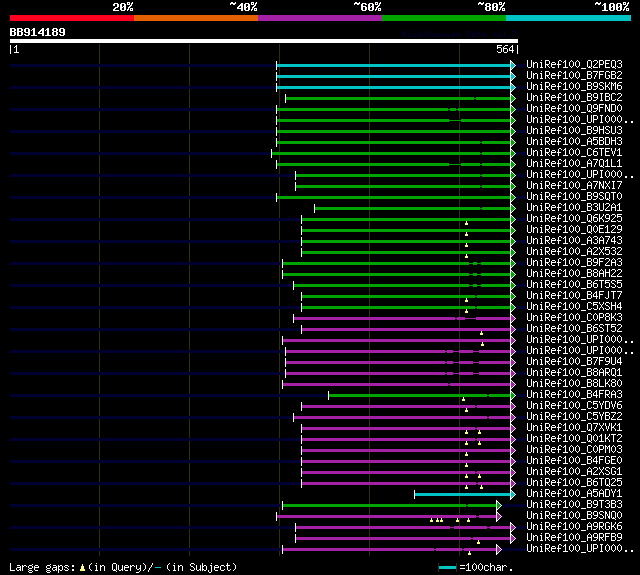Click the green arrowhead on the A7NXI7 row
The width and height of the screenshot is (640, 575).
(513, 186)
